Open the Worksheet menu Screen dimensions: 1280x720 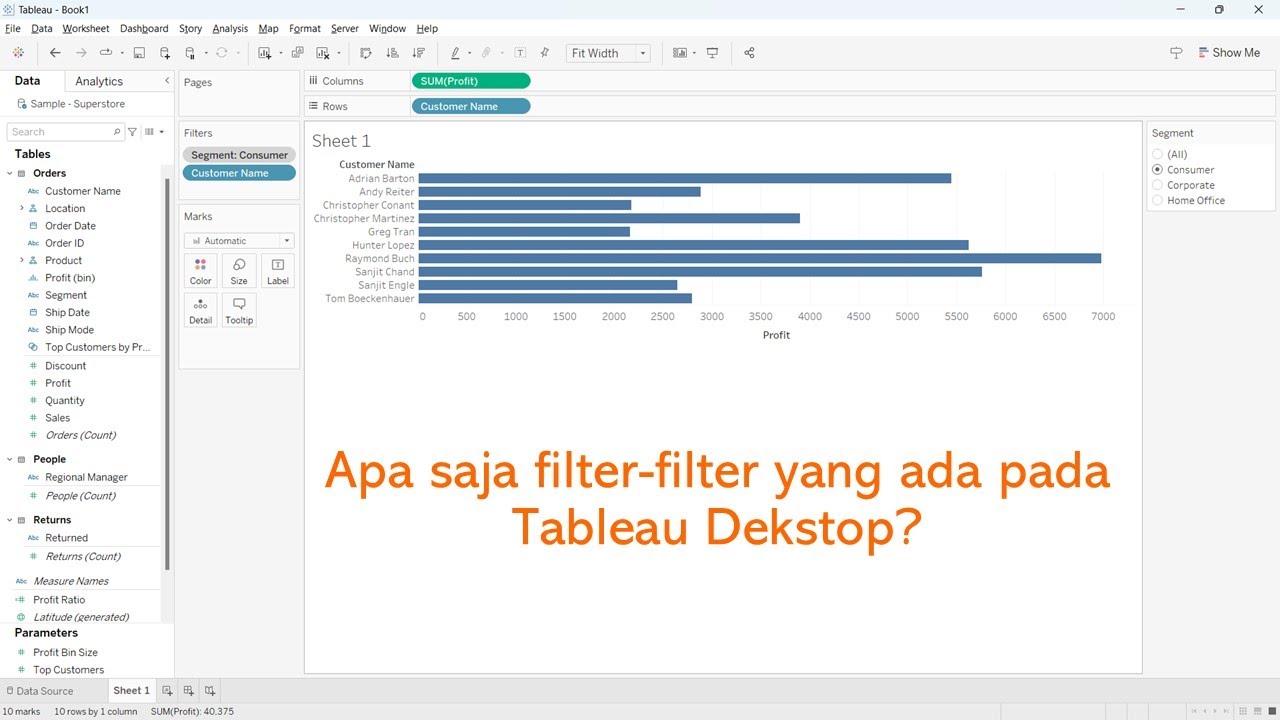[x=86, y=29]
